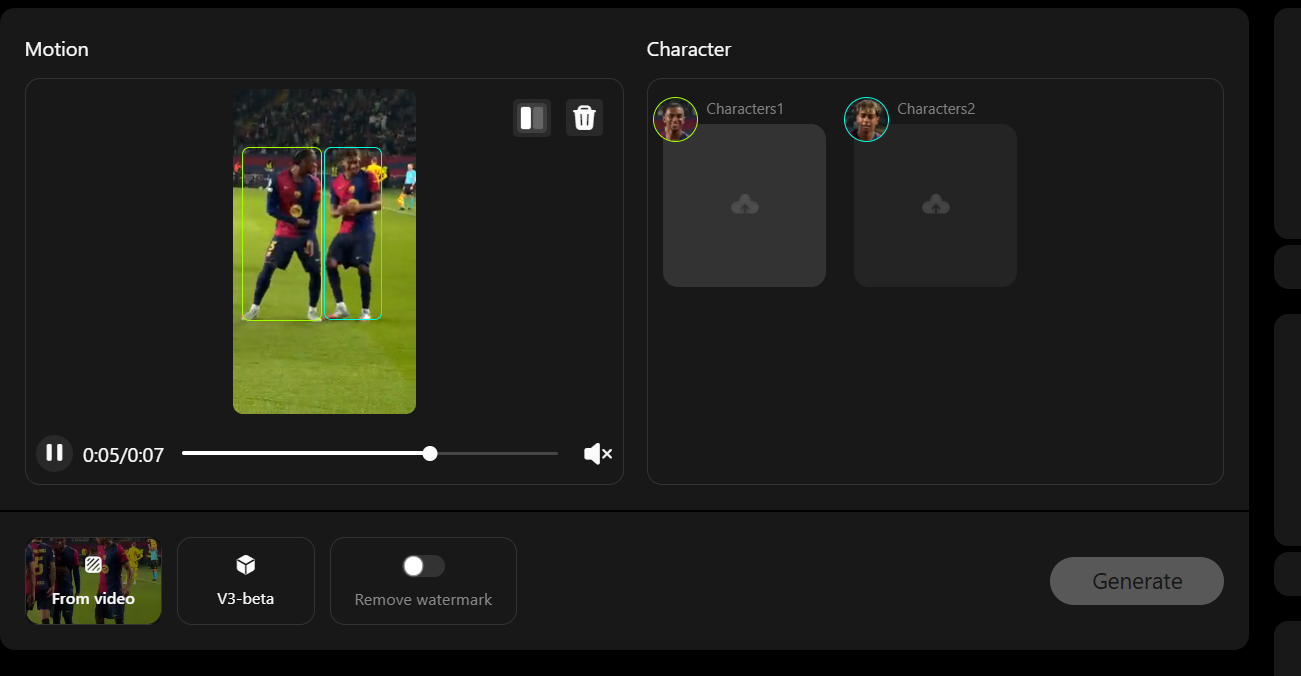
Task: Enable the Remove watermark switch
Action: [x=423, y=566]
